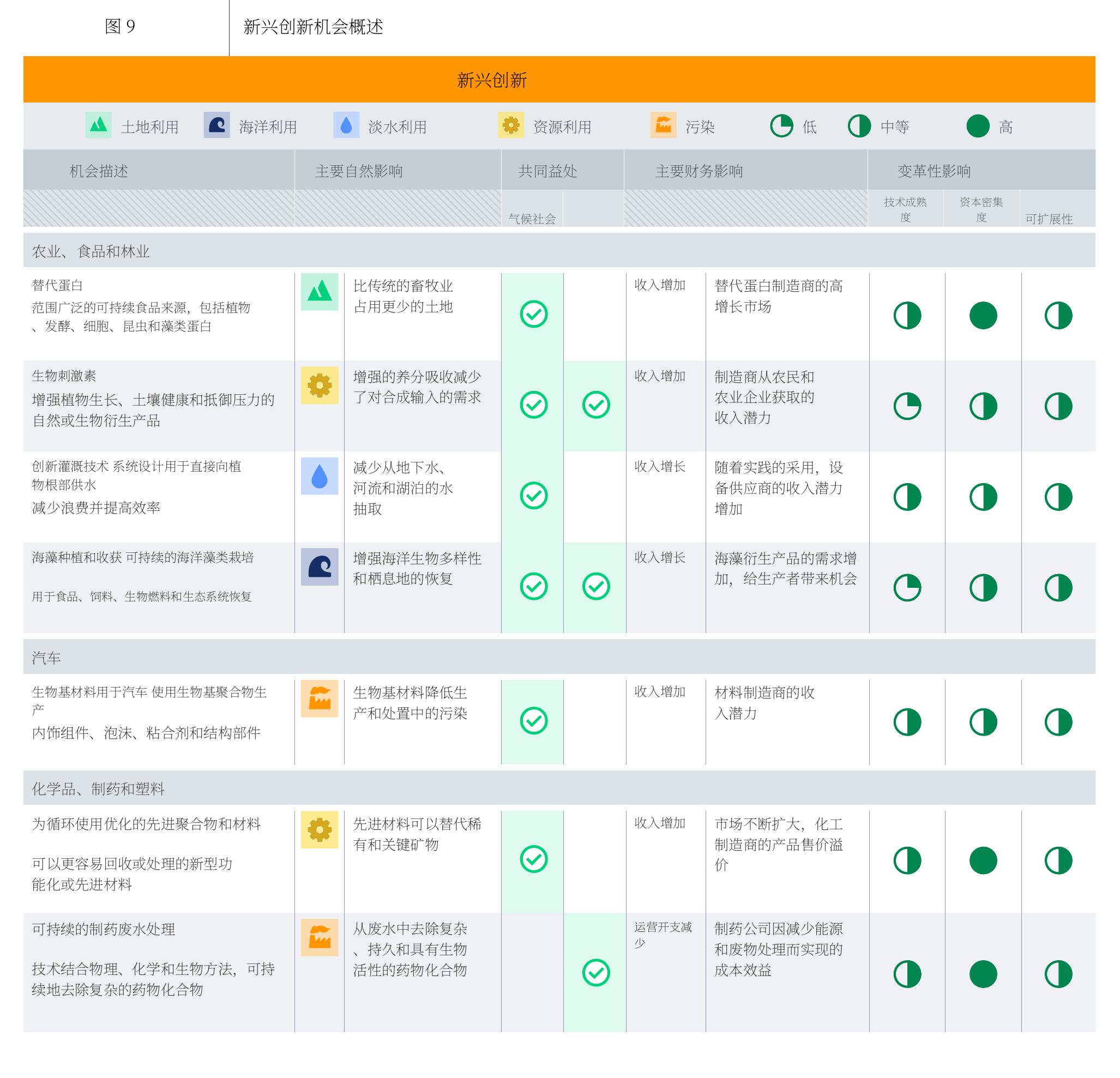The height and width of the screenshot is (1078, 1120).
Task: Click ocean wave icon in 海藻种植 row
Action: click(x=320, y=567)
